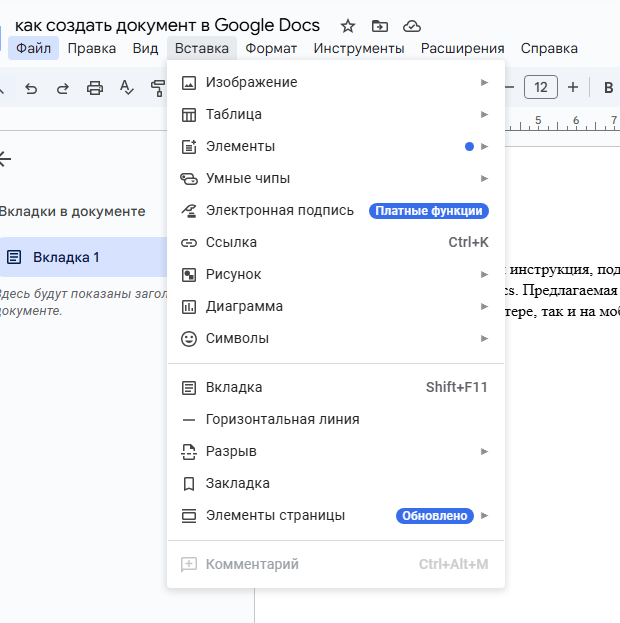Viewport: 620px width, 623px height.
Task: Open the Инструменты menu
Action: click(x=359, y=48)
